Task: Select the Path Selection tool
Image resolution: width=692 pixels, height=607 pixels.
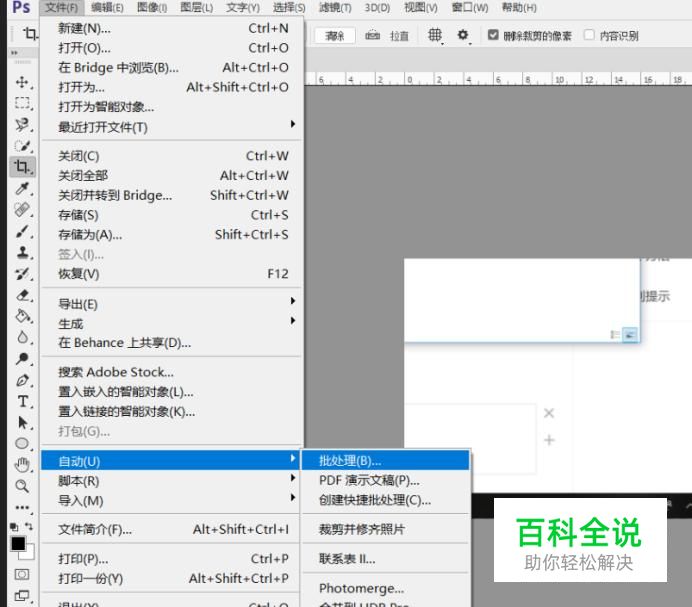Action: pos(22,422)
